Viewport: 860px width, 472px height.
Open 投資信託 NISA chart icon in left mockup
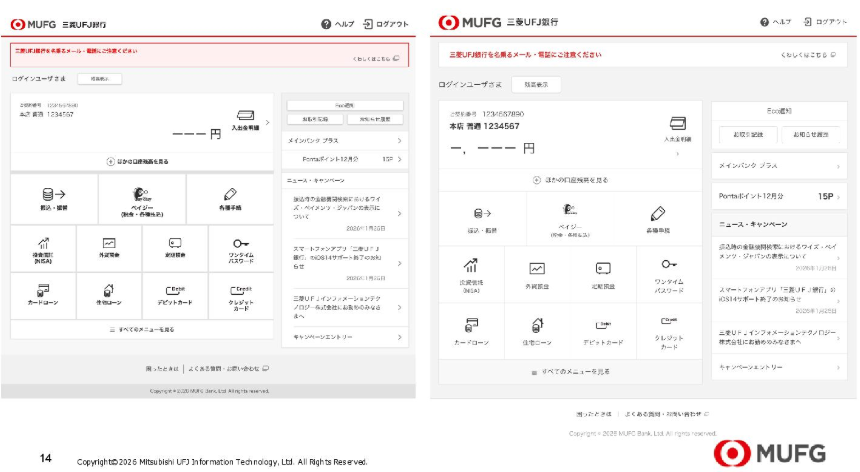point(43,243)
